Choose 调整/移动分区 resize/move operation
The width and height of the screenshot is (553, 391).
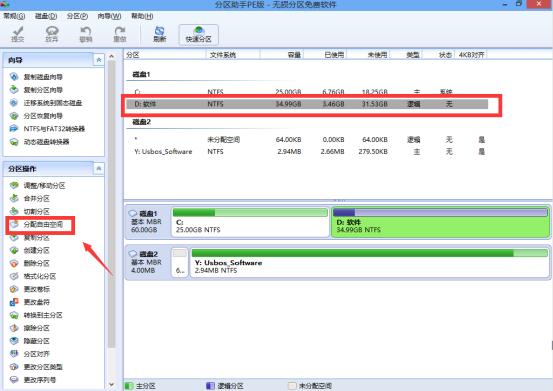click(x=37, y=185)
